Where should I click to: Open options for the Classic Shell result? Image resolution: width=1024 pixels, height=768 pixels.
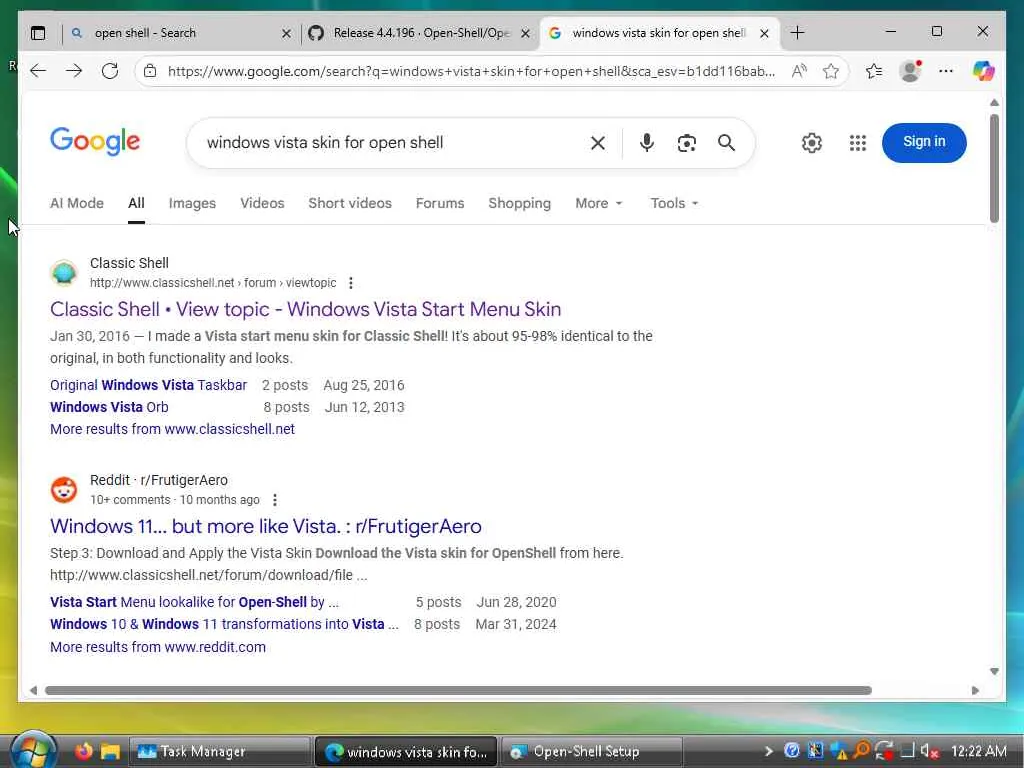click(351, 283)
